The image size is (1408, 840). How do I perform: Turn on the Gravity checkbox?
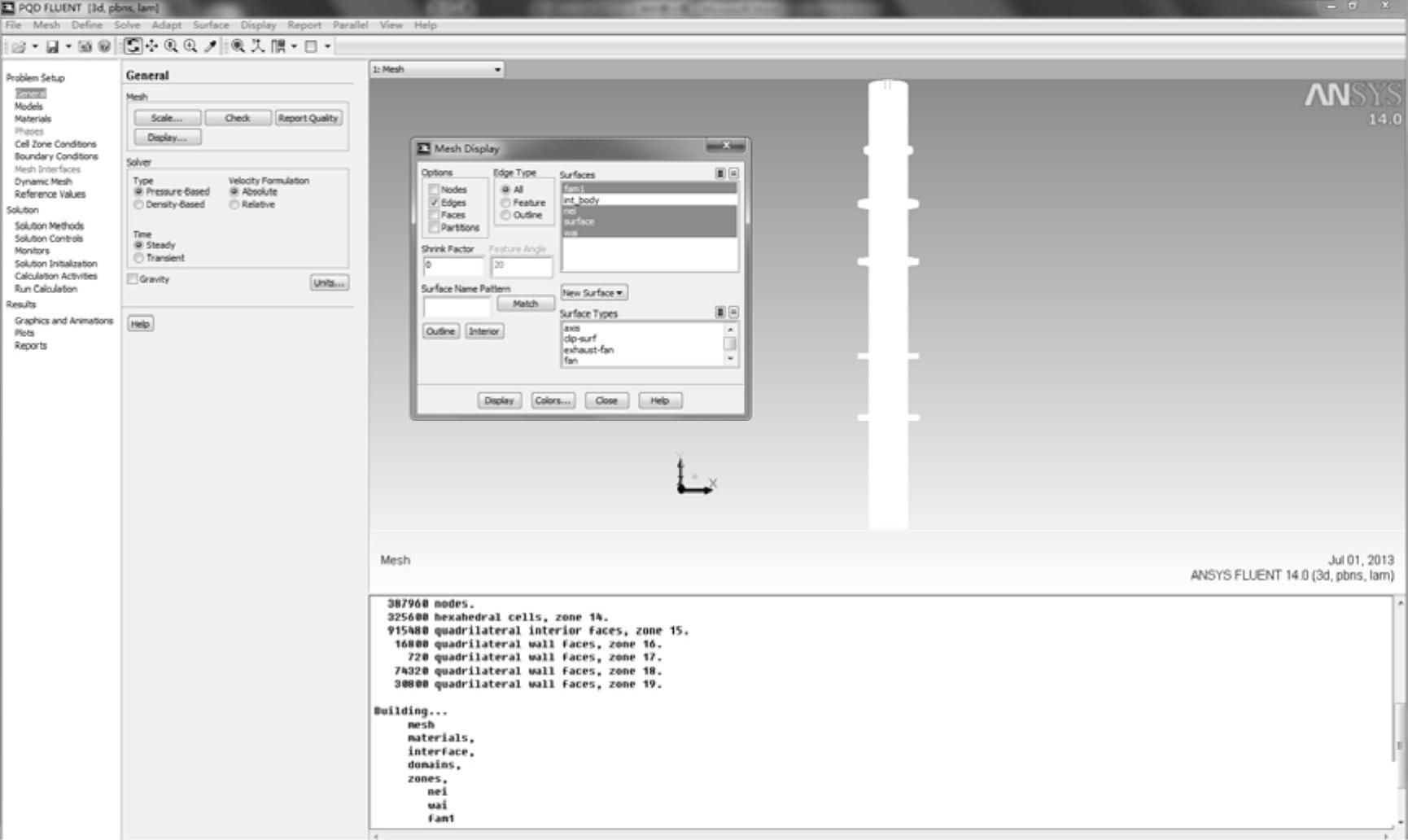coord(133,279)
